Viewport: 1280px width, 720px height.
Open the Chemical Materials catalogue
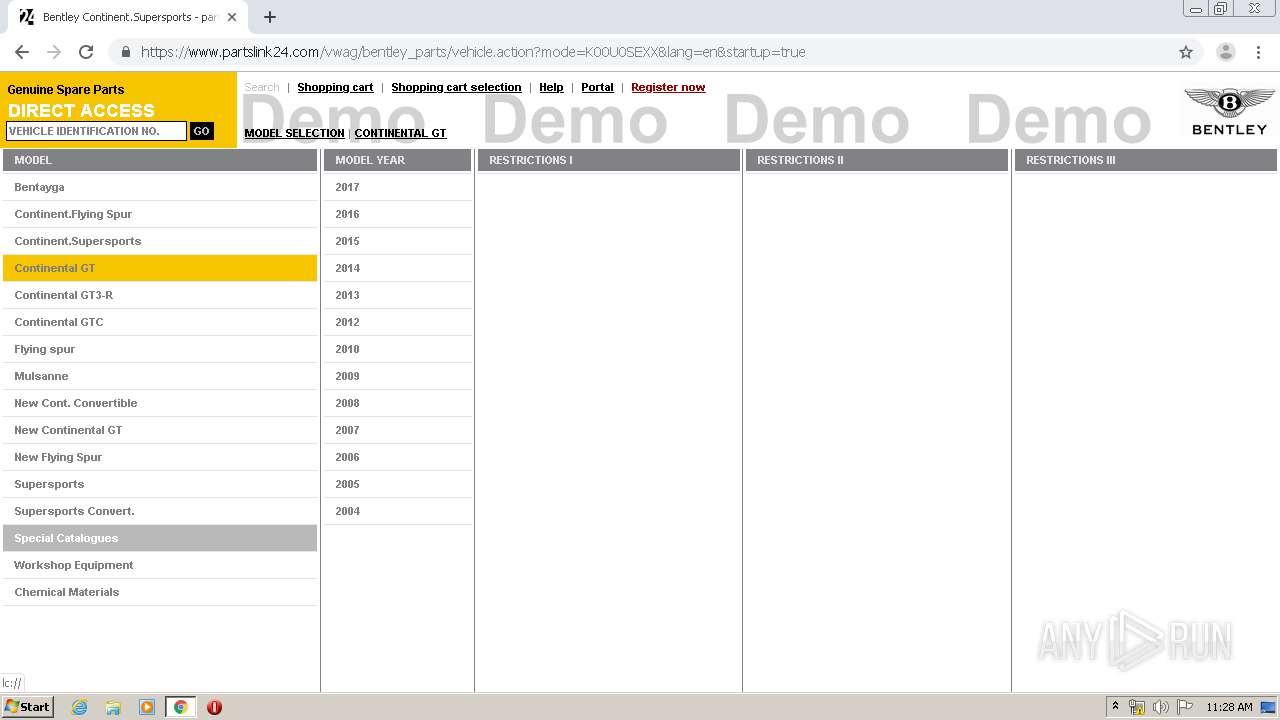[160, 592]
